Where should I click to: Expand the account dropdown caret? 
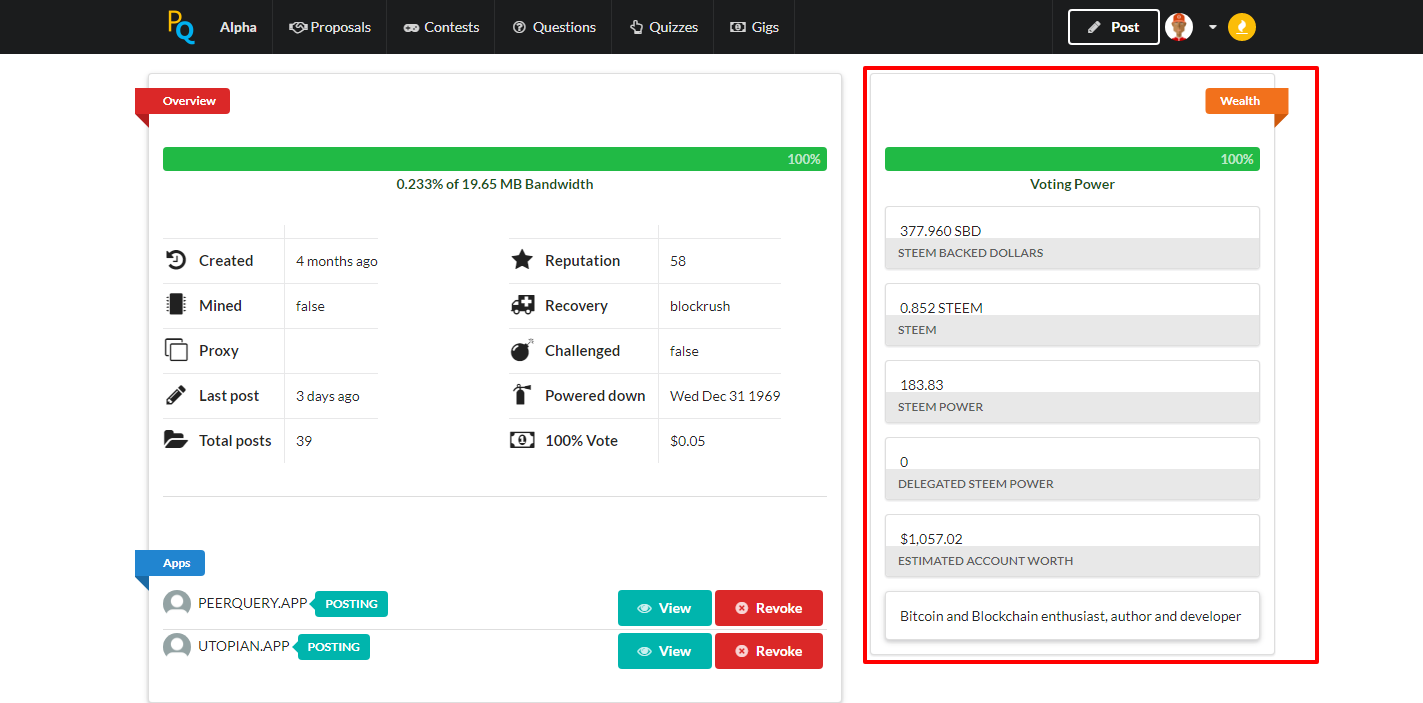coord(1212,27)
